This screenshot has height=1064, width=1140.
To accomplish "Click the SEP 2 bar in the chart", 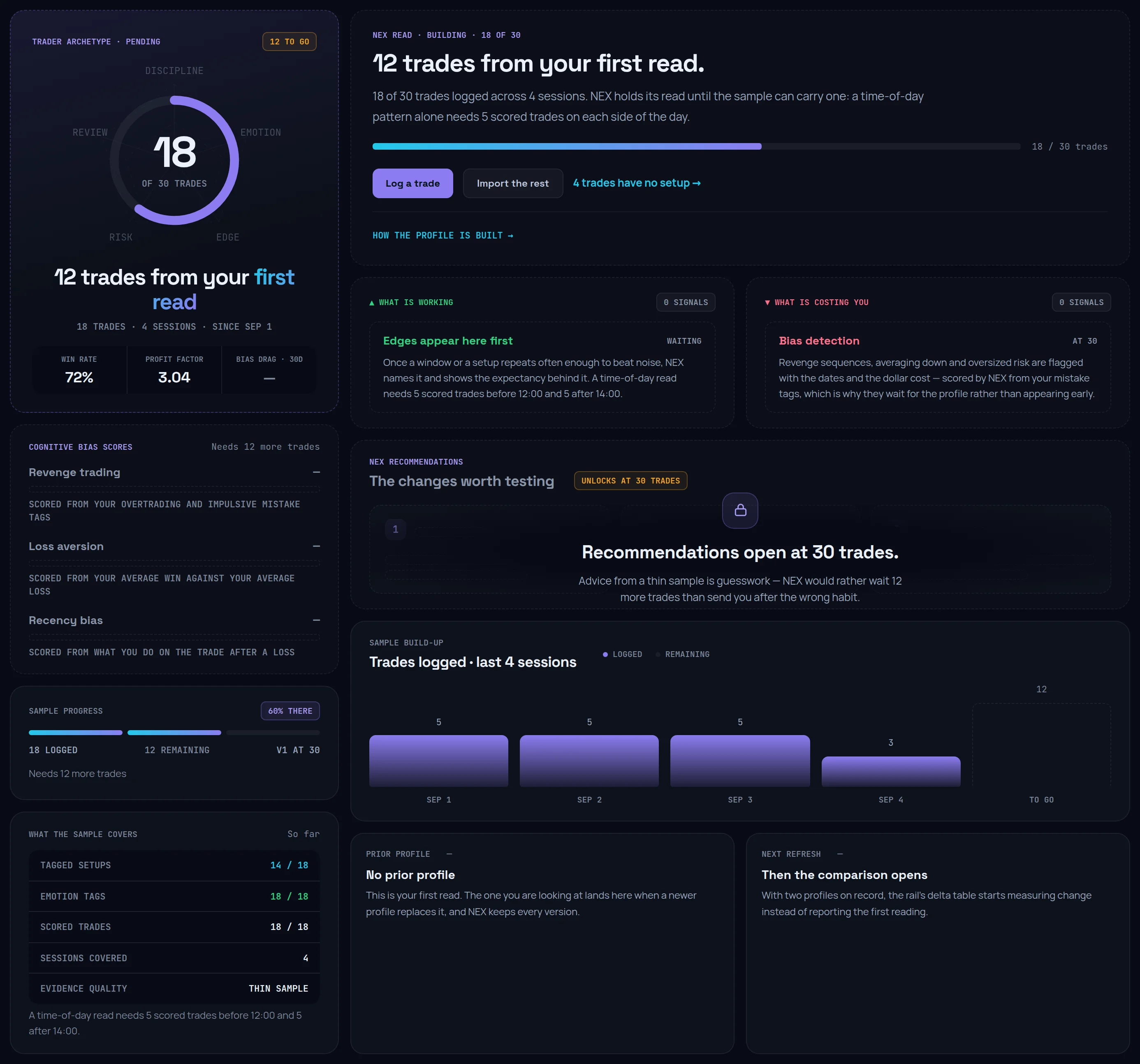I will (x=589, y=761).
